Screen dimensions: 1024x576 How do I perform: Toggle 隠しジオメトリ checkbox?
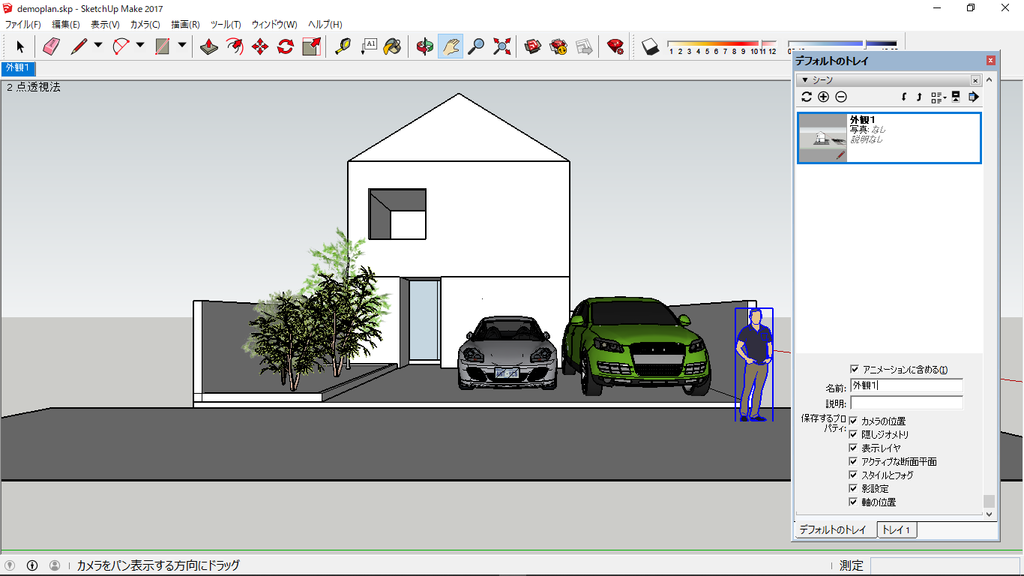click(853, 434)
